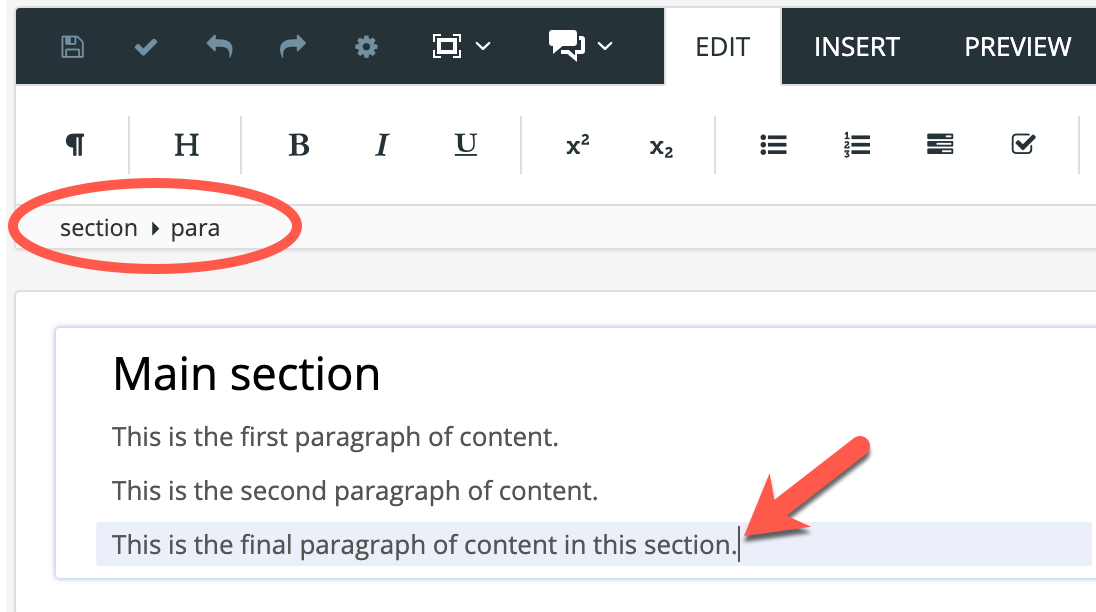
Task: Select the section breadcrumb item
Action: 98,227
